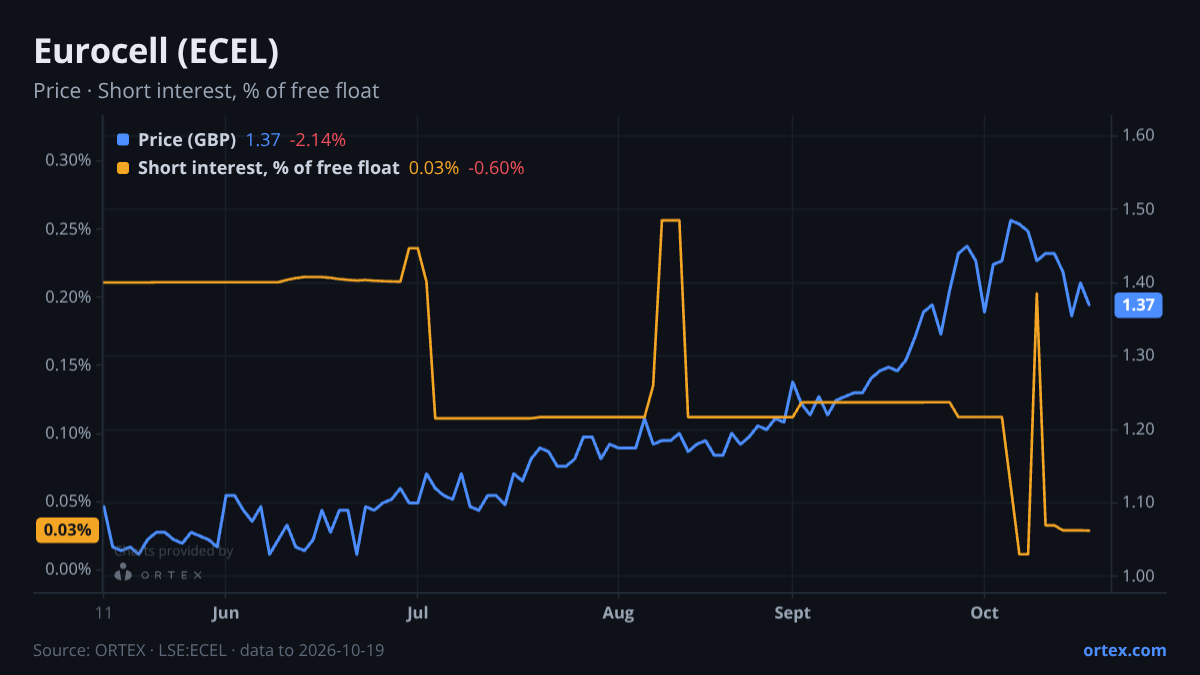Click the Sept x-axis label
The image size is (1200, 675).
click(792, 613)
